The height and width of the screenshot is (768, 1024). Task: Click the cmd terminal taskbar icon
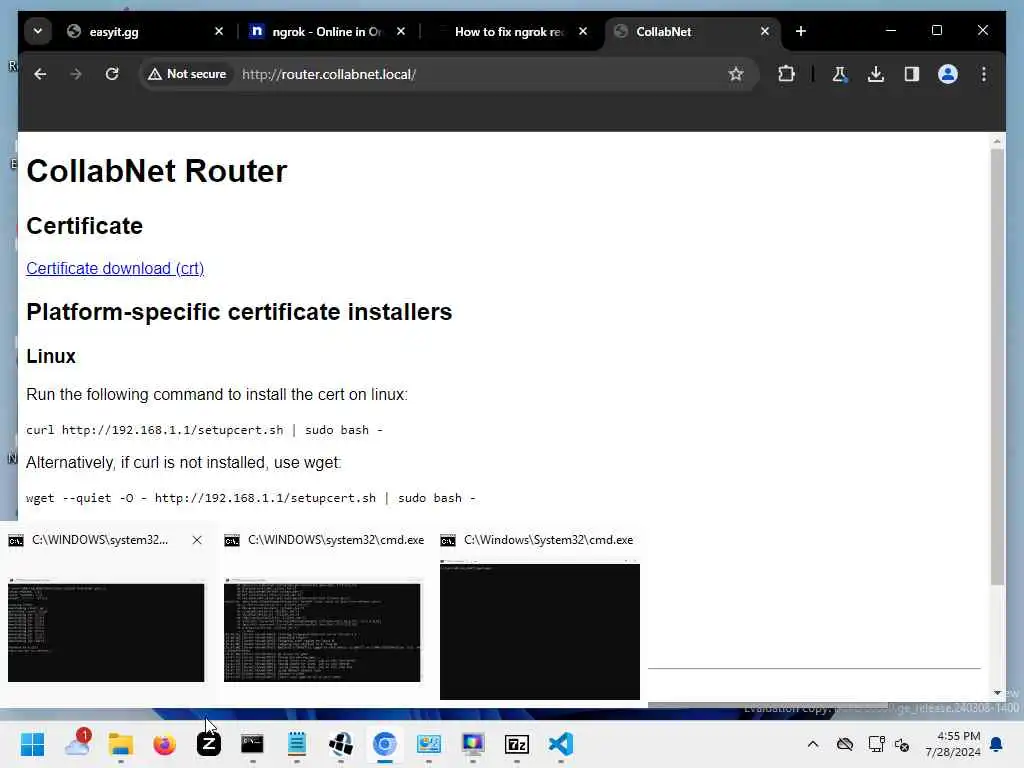click(252, 744)
